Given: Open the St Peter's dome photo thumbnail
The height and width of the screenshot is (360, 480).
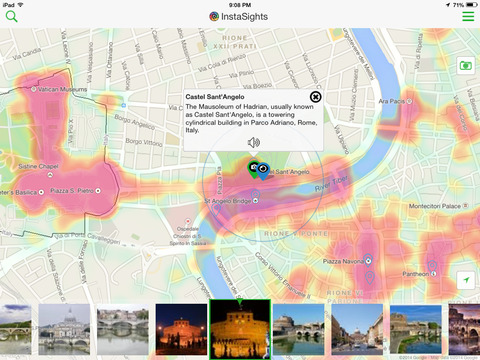Looking at the screenshot, I should [64, 329].
